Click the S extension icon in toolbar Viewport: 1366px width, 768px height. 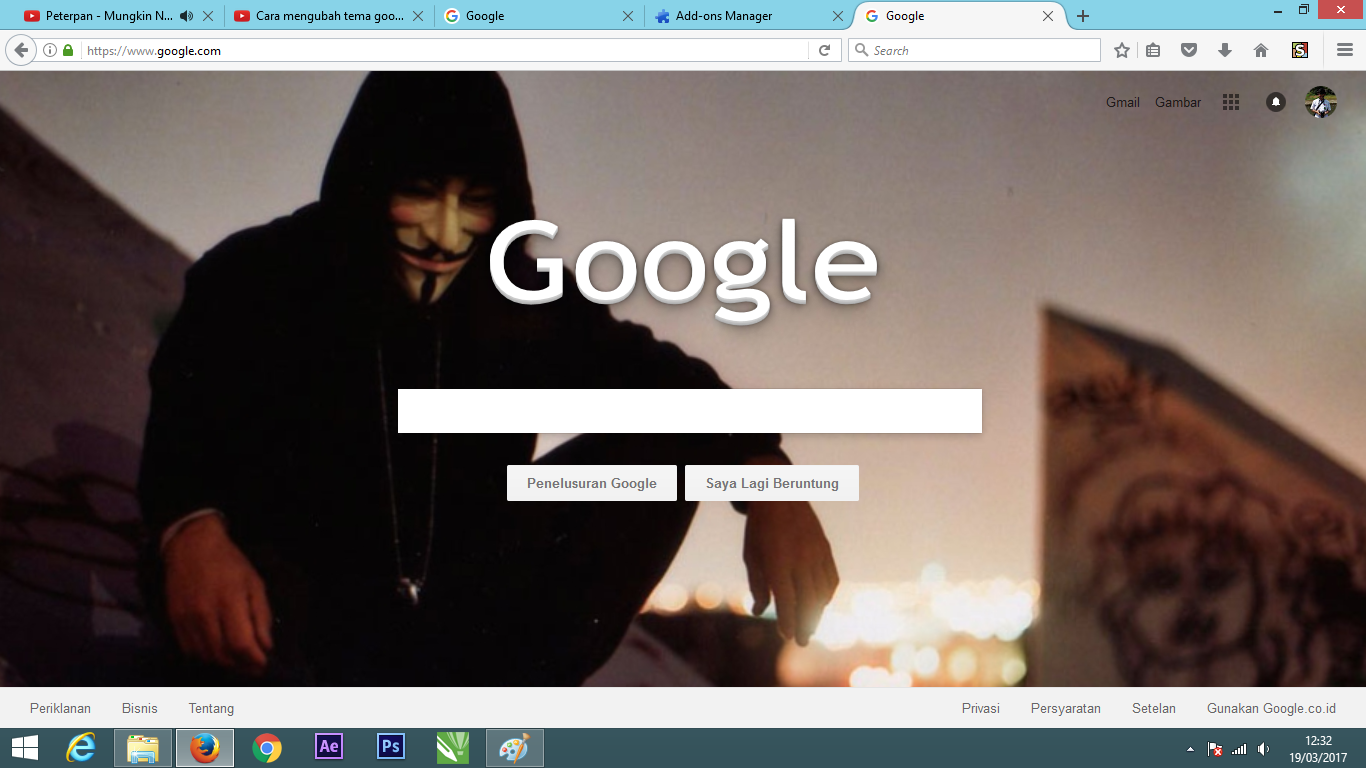tap(1300, 50)
